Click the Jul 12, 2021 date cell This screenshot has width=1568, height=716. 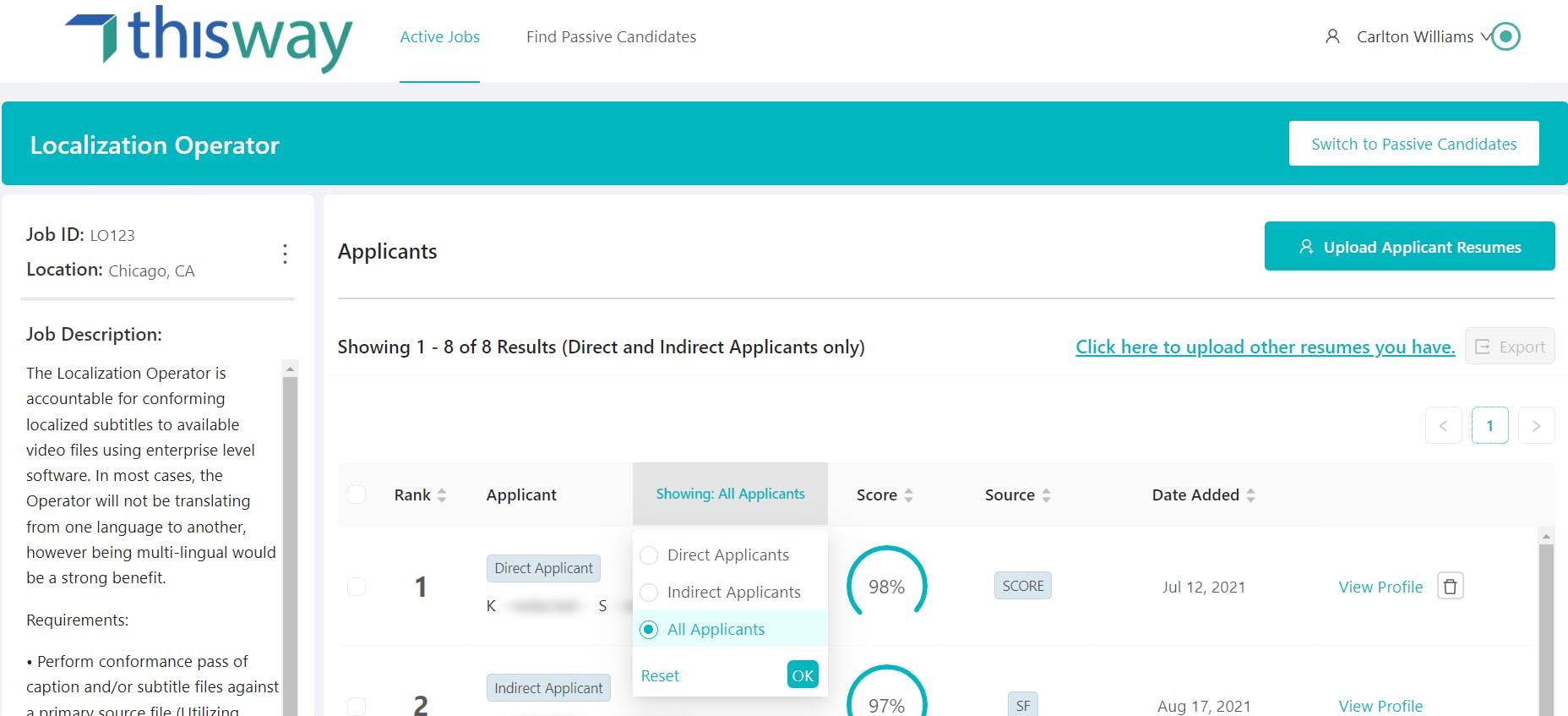point(1203,587)
